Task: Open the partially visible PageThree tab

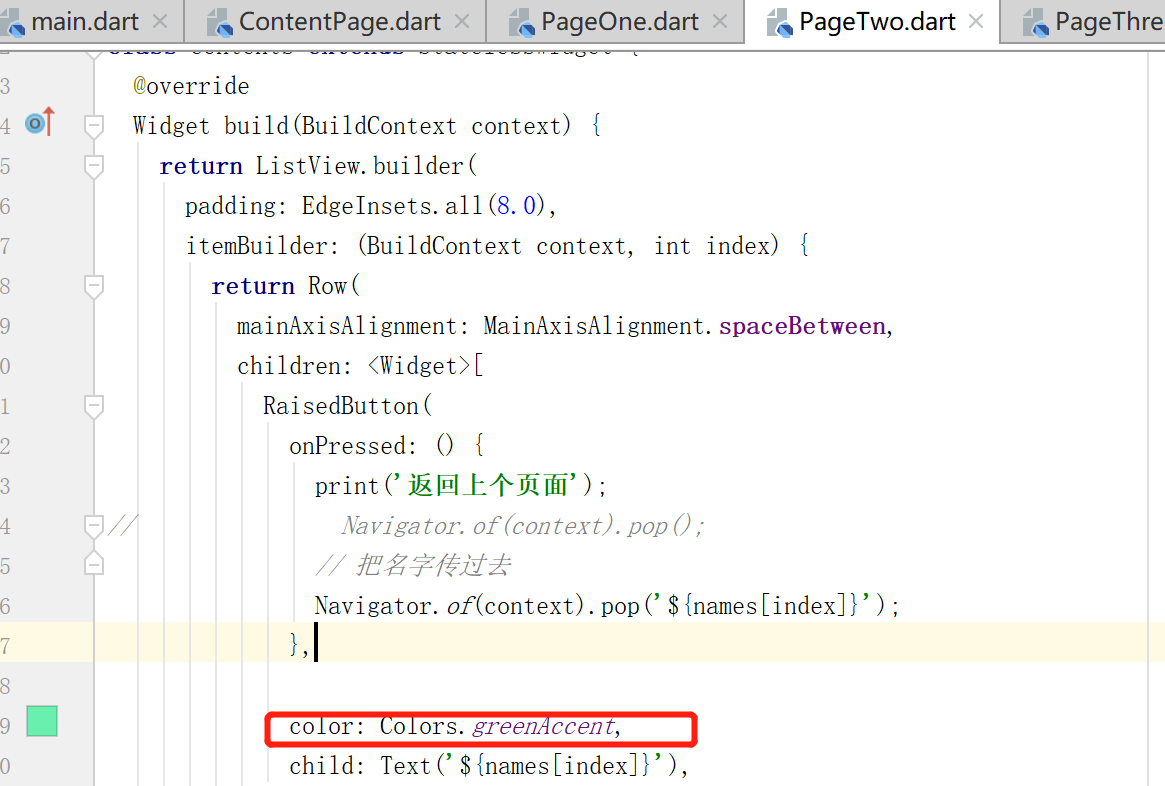Action: [x=1092, y=22]
